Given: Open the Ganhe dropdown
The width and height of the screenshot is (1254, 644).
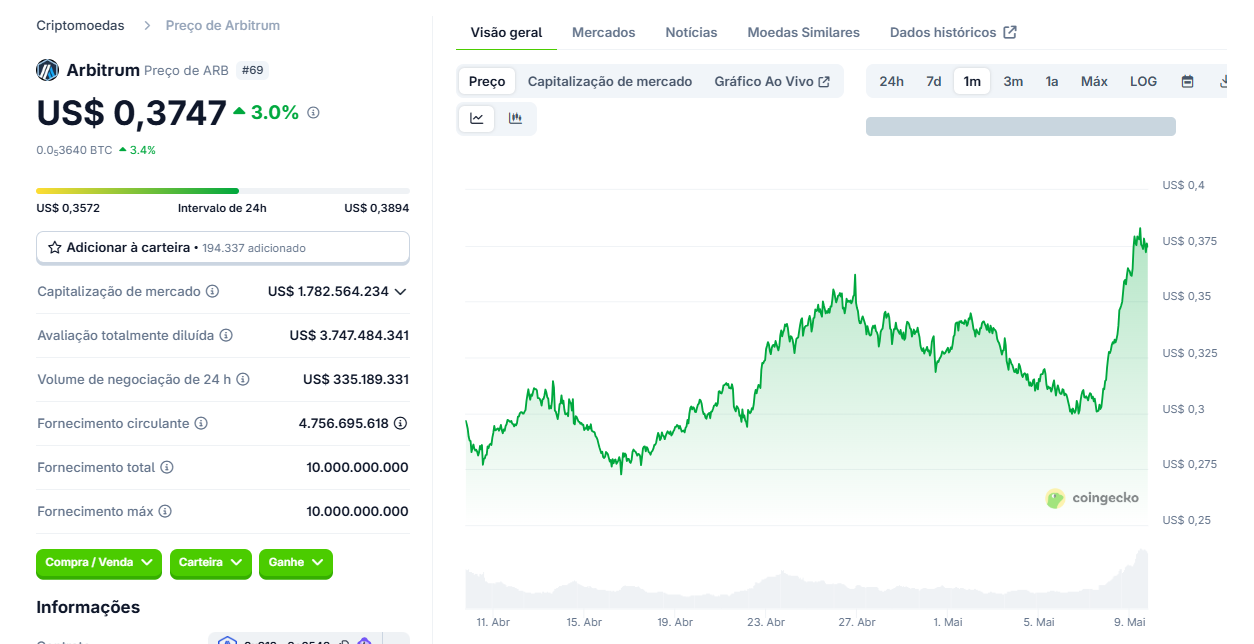Looking at the screenshot, I should (295, 563).
